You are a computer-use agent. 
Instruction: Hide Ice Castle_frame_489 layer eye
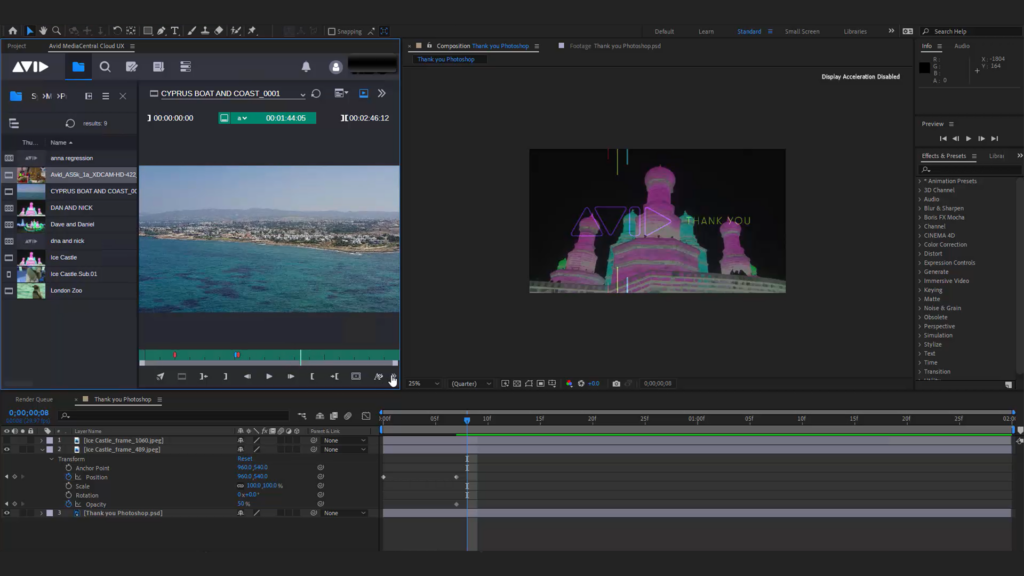point(7,449)
